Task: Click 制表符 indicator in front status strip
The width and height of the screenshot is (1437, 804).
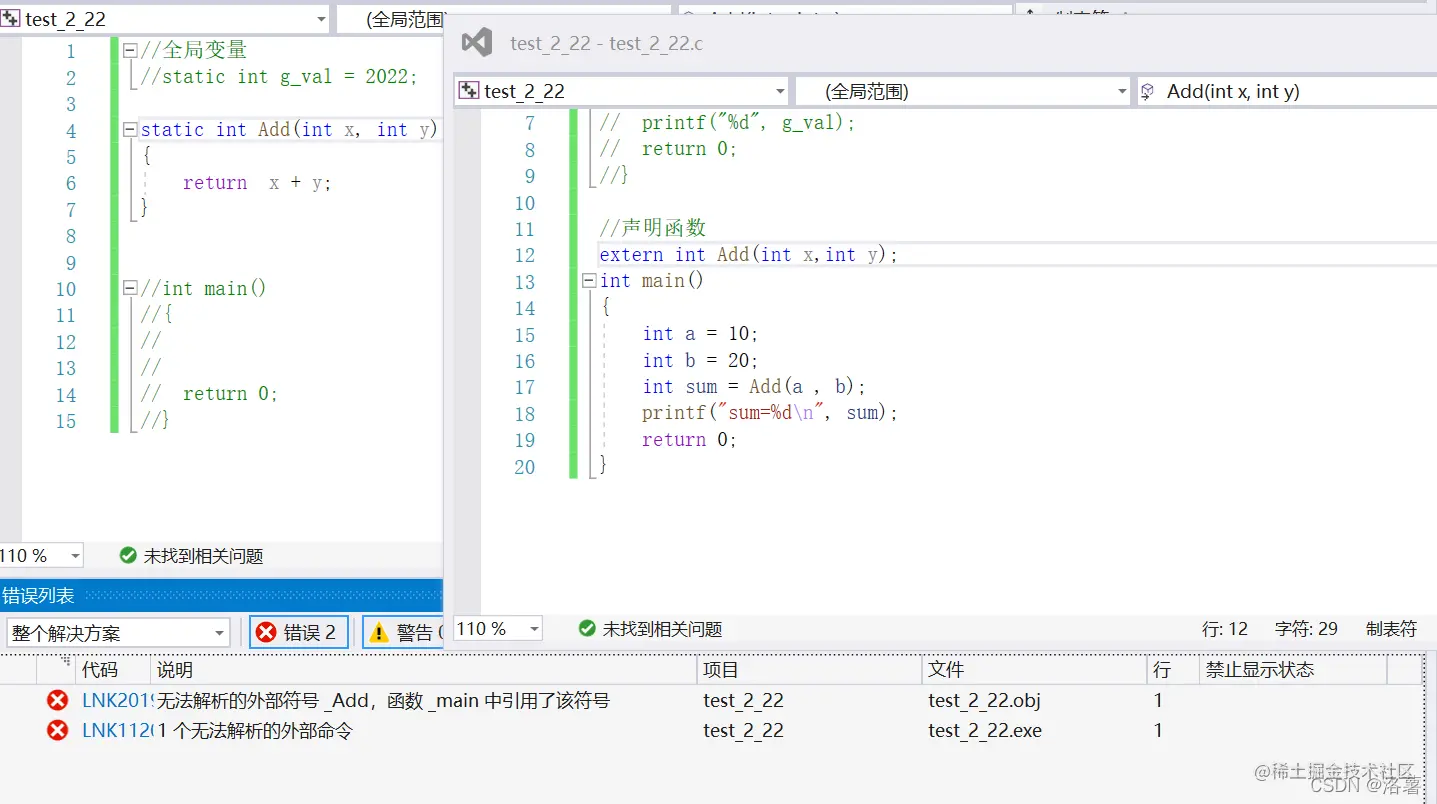Action: point(1391,629)
